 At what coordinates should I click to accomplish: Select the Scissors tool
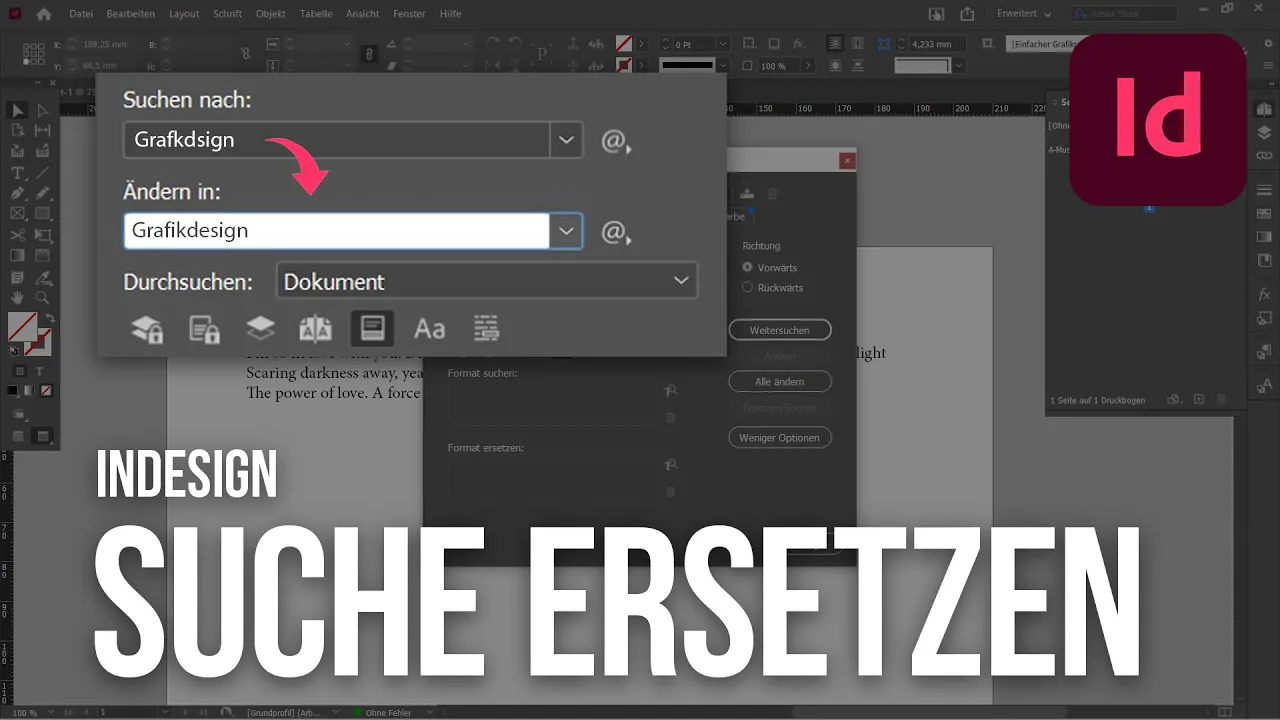pyautogui.click(x=18, y=235)
